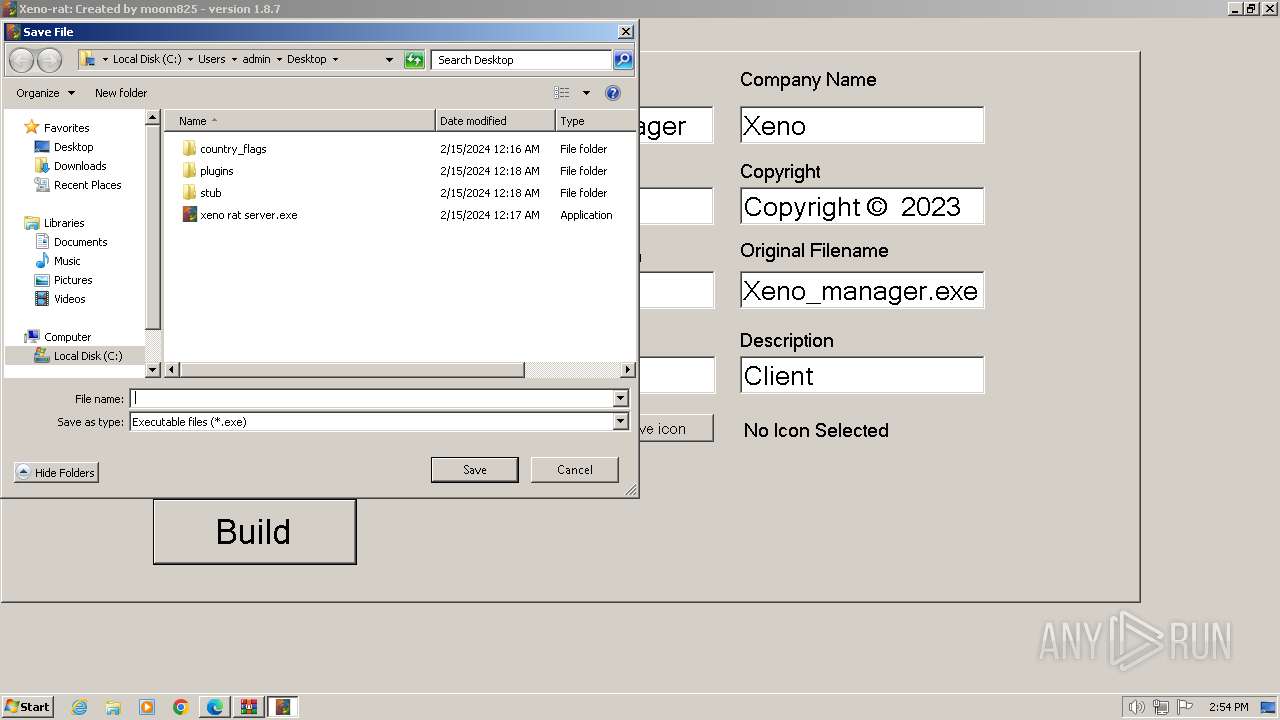The height and width of the screenshot is (720, 1280).
Task: Click the Build button in Xeno-rat window
Action: (x=255, y=532)
